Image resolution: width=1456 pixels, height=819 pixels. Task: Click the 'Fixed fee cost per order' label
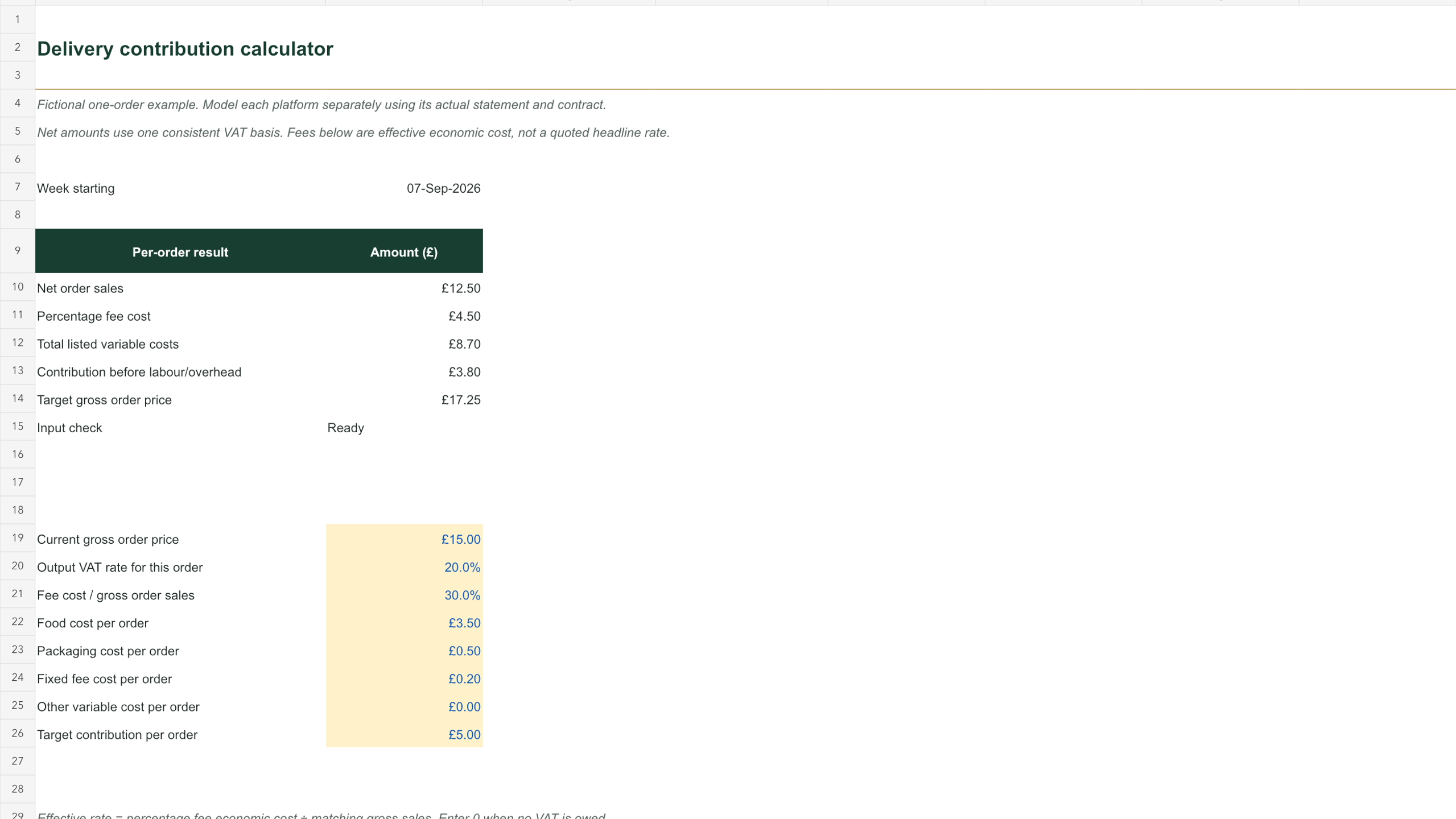104,679
